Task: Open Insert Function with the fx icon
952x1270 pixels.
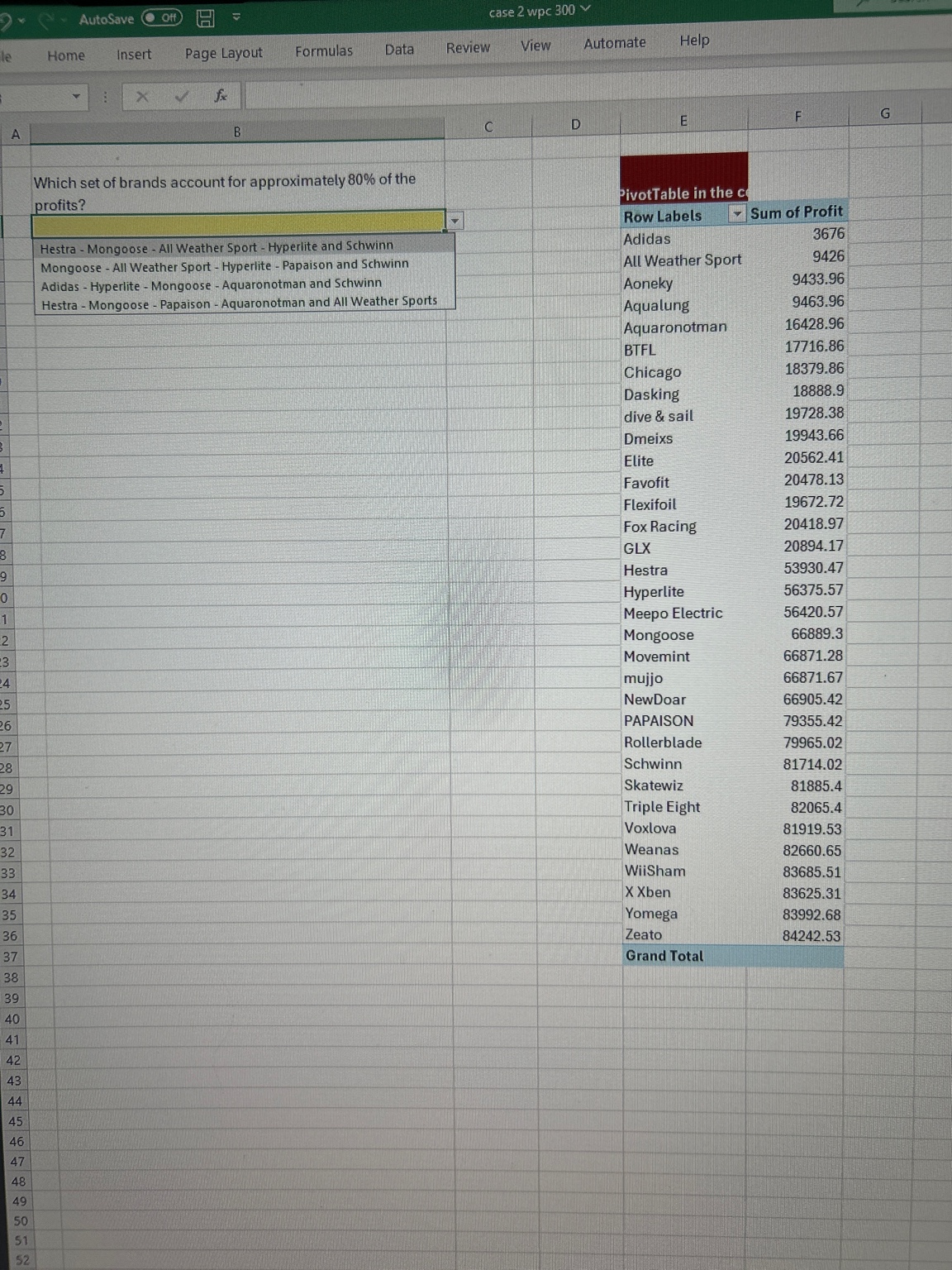Action: click(221, 95)
